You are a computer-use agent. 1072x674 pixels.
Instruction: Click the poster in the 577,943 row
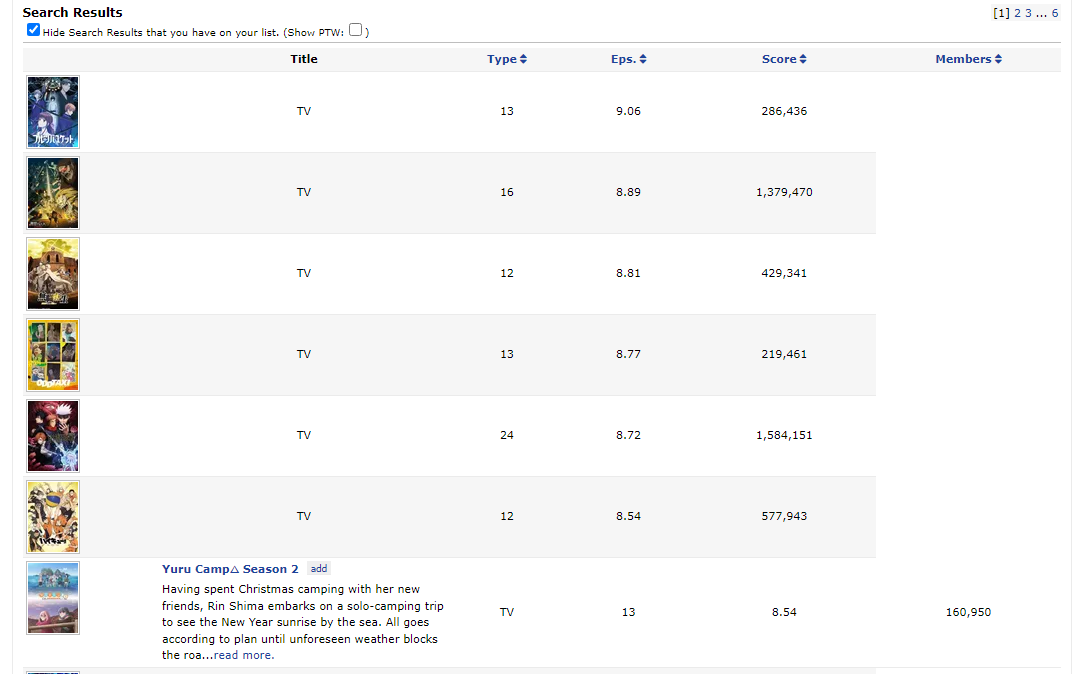pyautogui.click(x=53, y=517)
